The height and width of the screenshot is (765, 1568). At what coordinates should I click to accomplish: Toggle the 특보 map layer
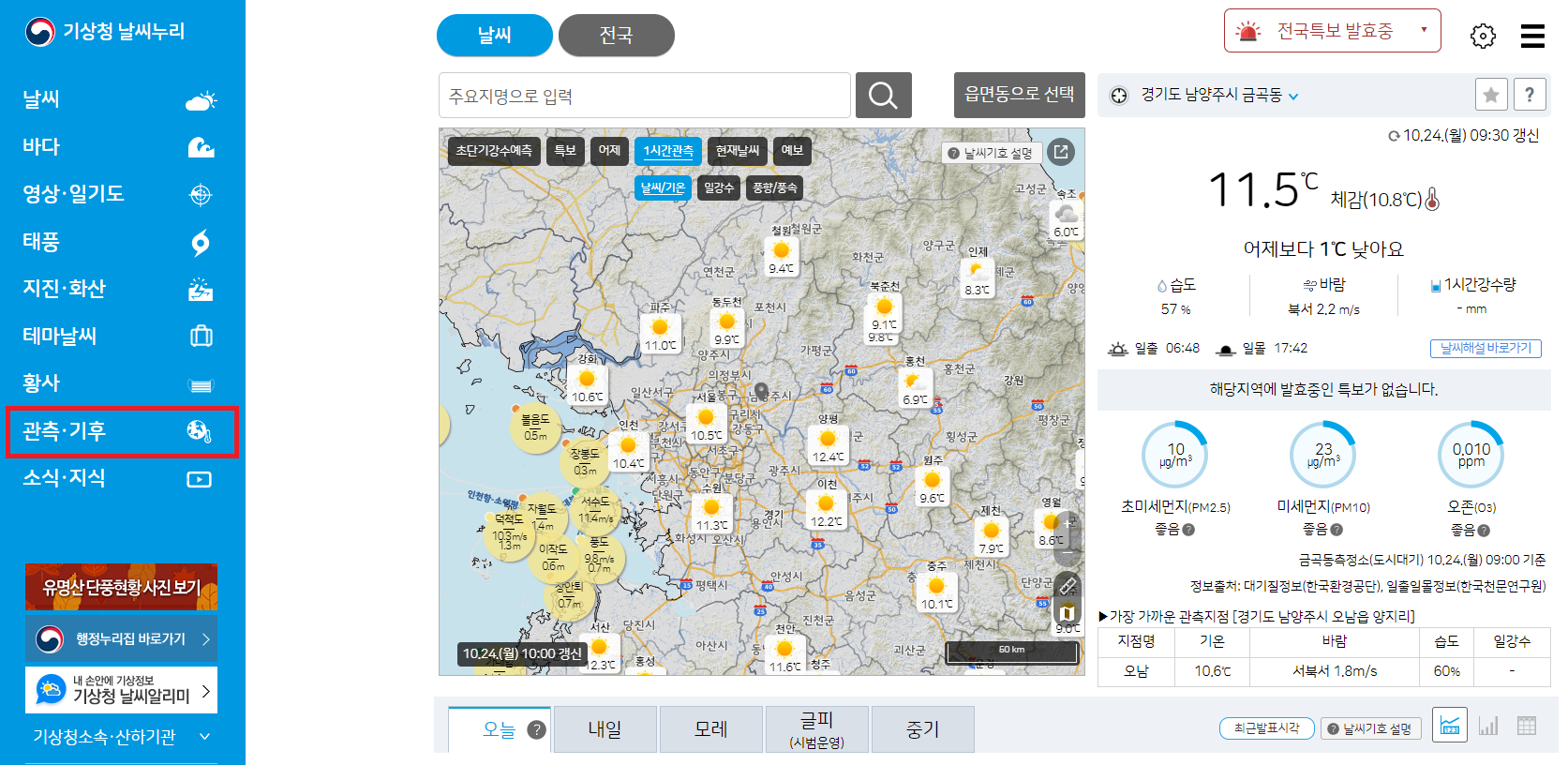[x=565, y=151]
